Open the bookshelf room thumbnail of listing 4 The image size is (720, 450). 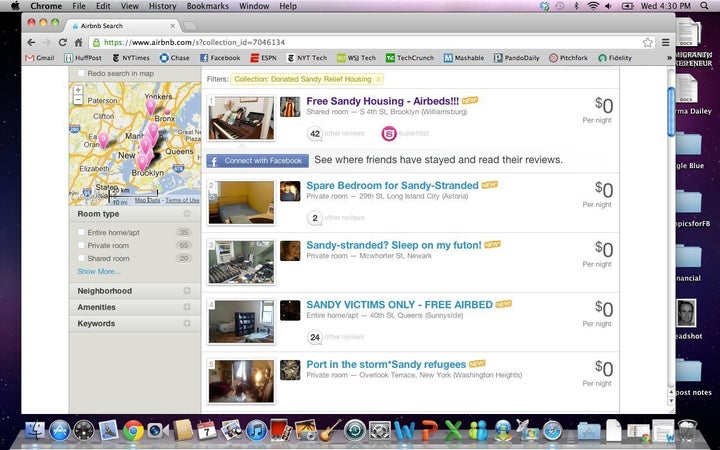pos(241,322)
